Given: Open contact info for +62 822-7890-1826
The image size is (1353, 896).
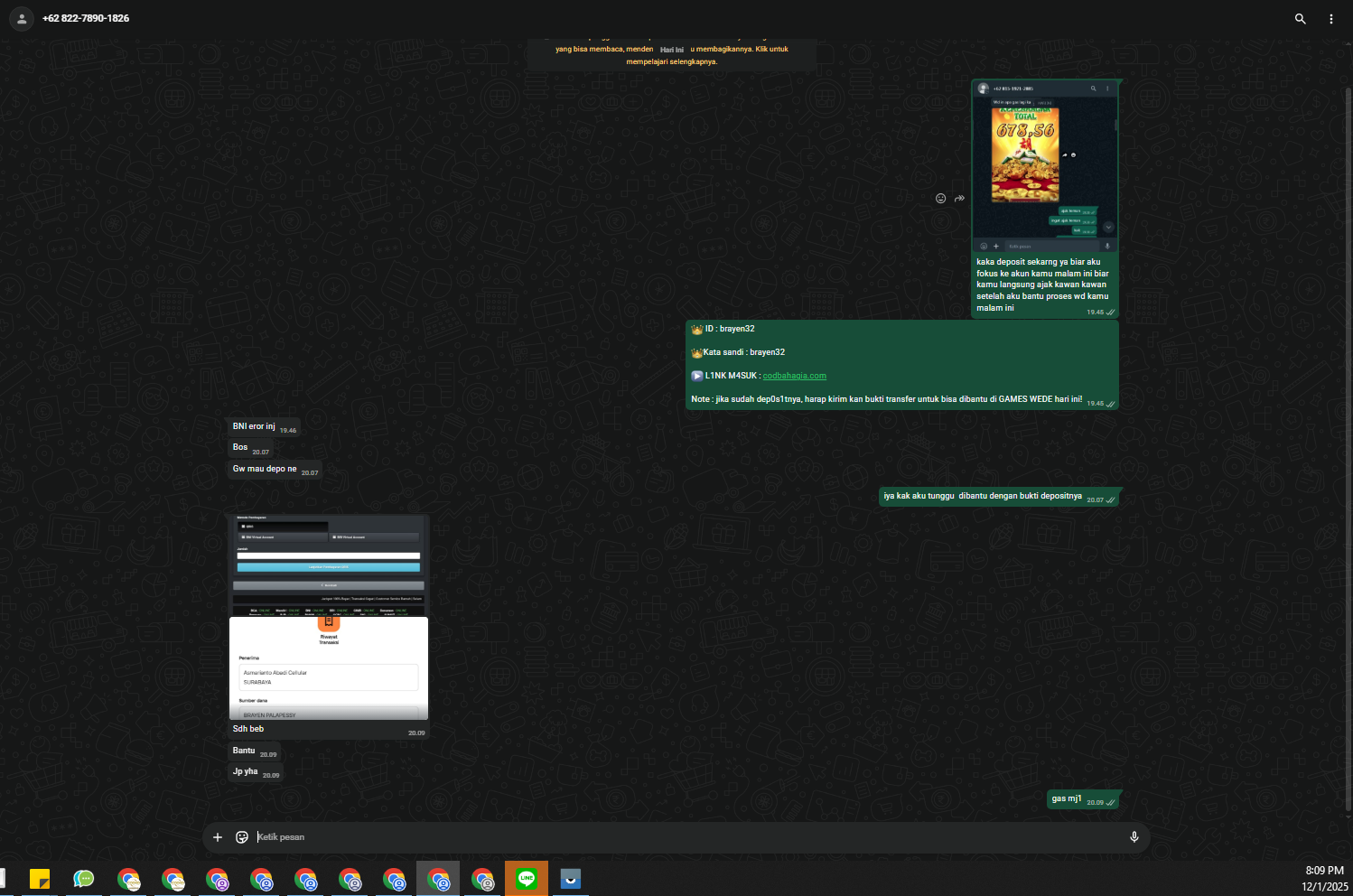Looking at the screenshot, I should coord(86,18).
